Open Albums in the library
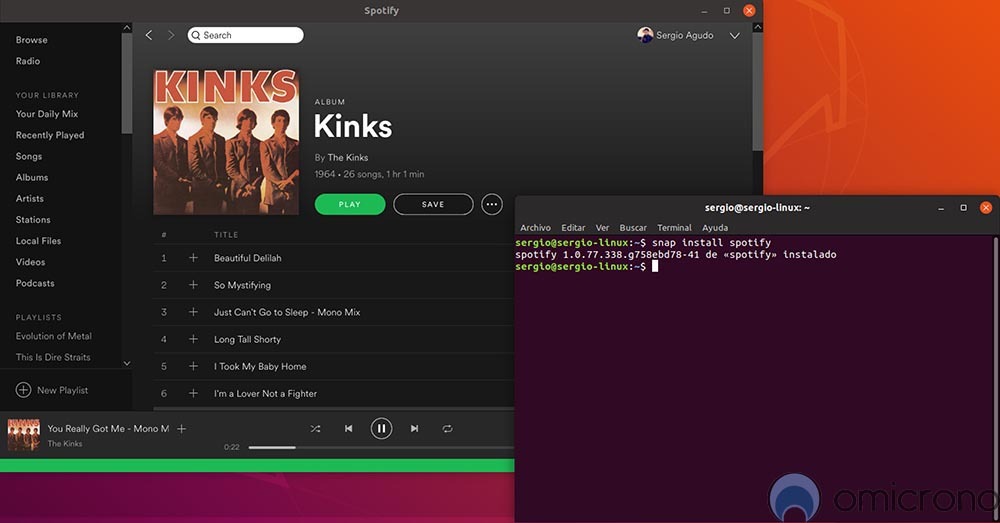Image resolution: width=1000 pixels, height=523 pixels. coord(32,177)
